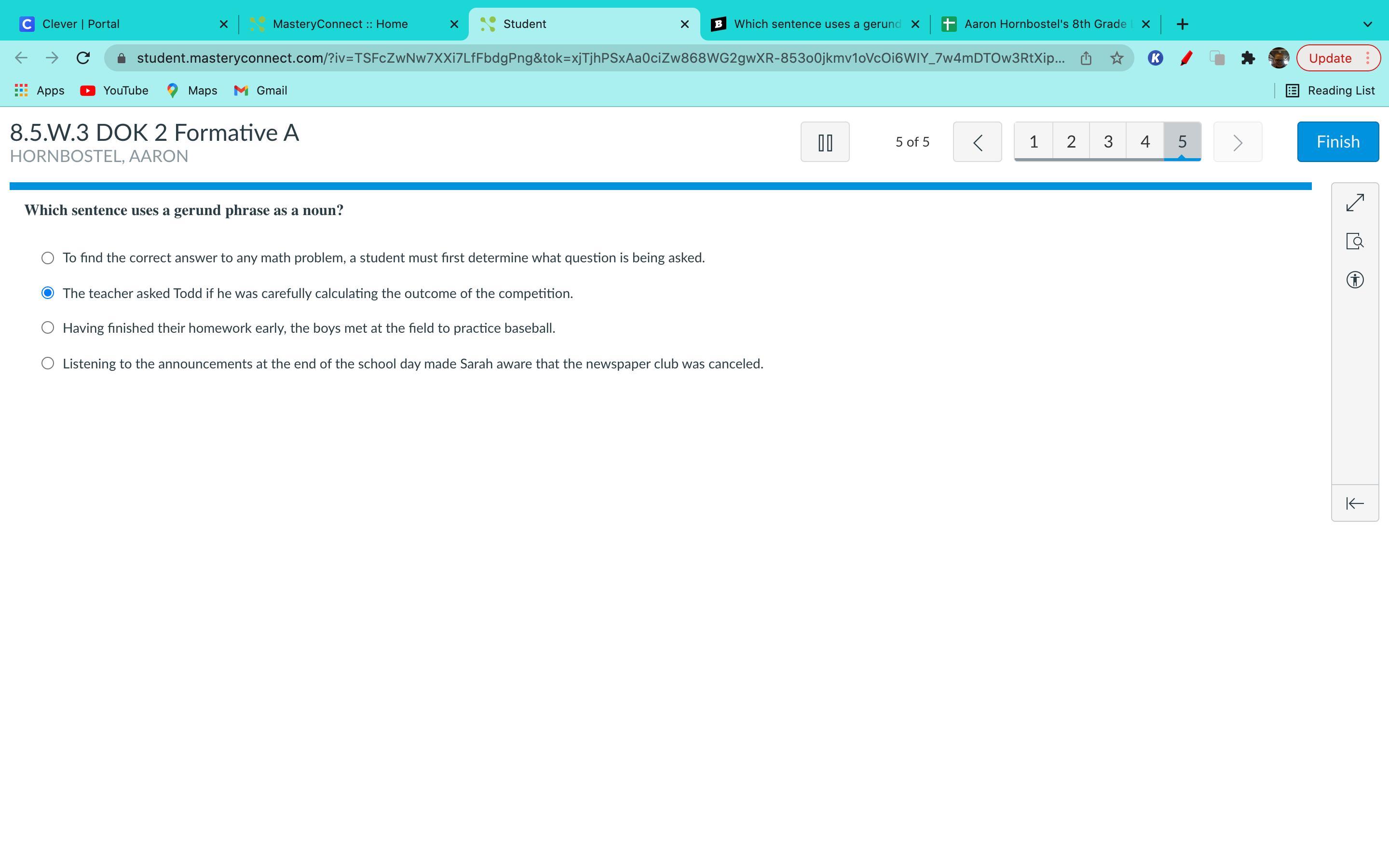Collapse the right-side tool panel
Screen dimensions: 1389x868
pos(1355,503)
